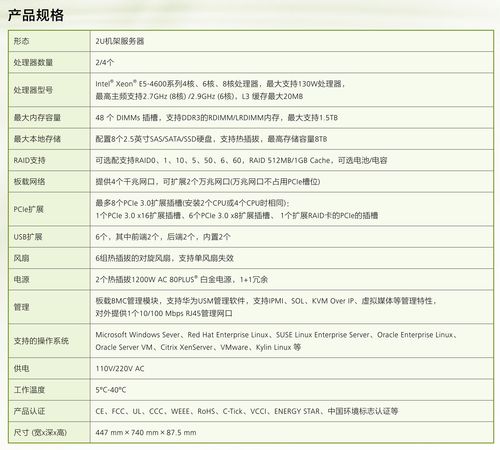Select the 板载网络 label

29,182
